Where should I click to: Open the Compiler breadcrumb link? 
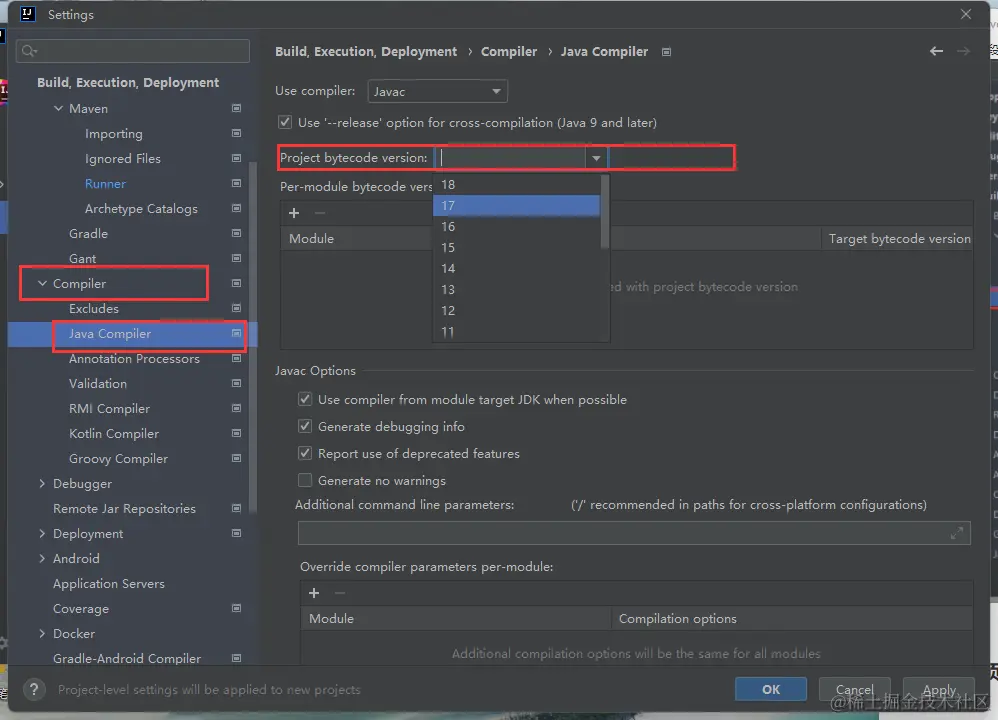[x=509, y=52]
